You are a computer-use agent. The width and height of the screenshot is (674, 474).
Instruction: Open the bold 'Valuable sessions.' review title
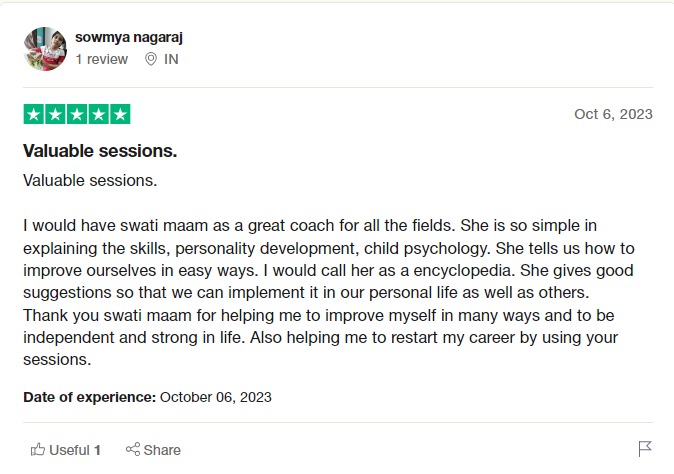pos(100,151)
